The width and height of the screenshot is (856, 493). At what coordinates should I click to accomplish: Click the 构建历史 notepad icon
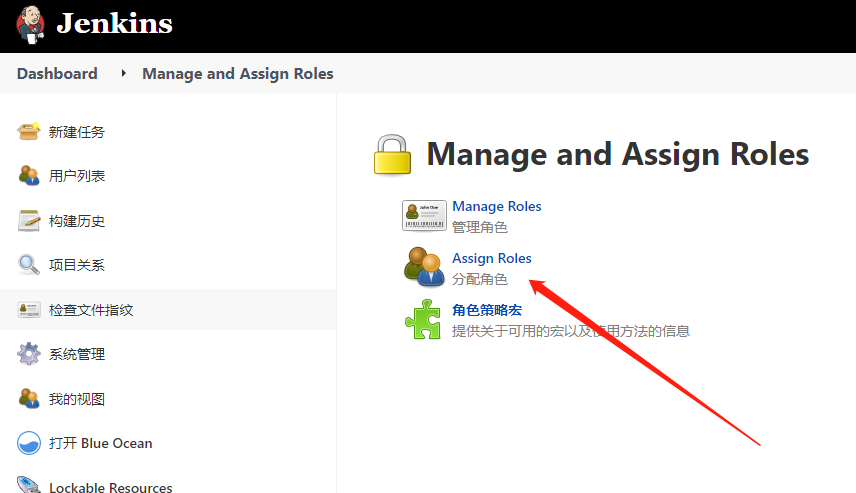coord(29,221)
